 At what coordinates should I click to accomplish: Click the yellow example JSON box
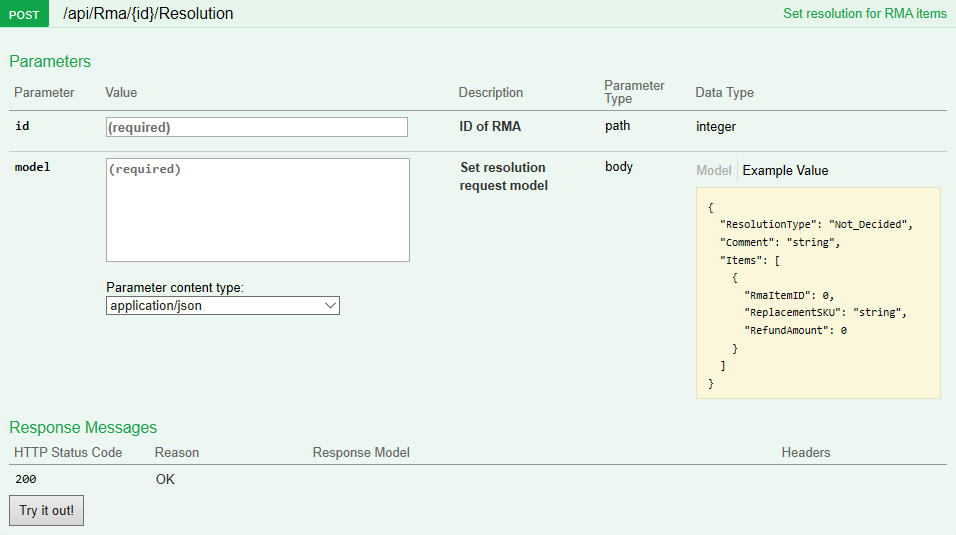click(818, 293)
